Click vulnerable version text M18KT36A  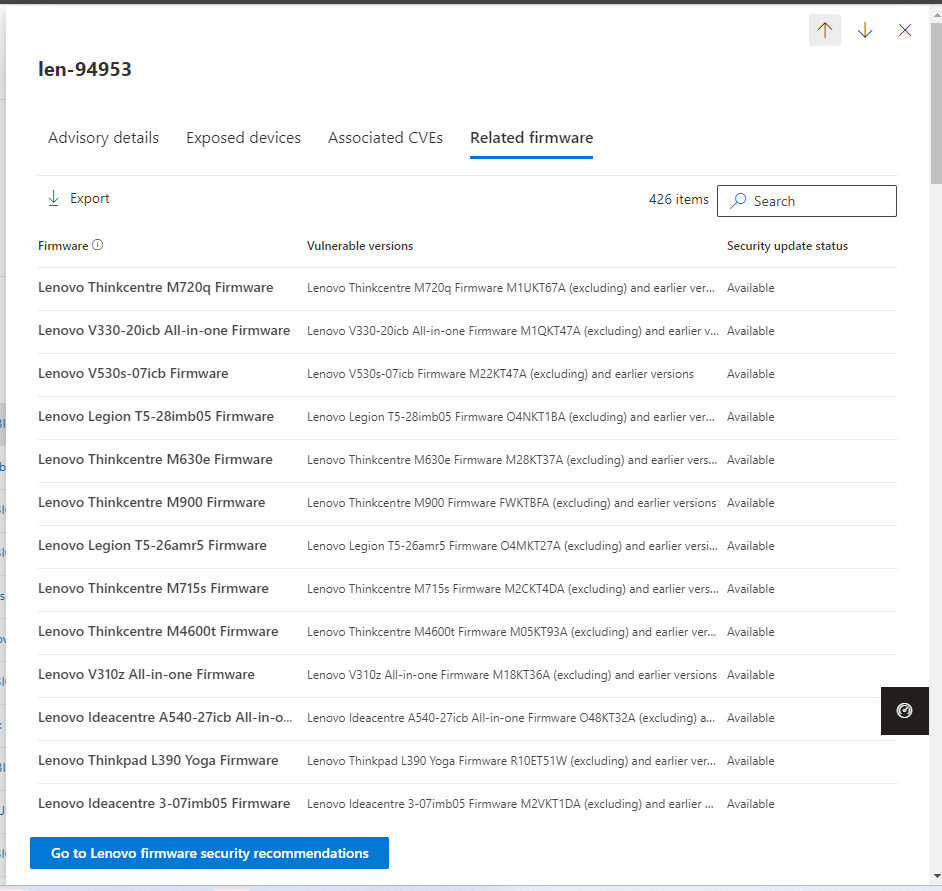pyautogui.click(x=521, y=675)
